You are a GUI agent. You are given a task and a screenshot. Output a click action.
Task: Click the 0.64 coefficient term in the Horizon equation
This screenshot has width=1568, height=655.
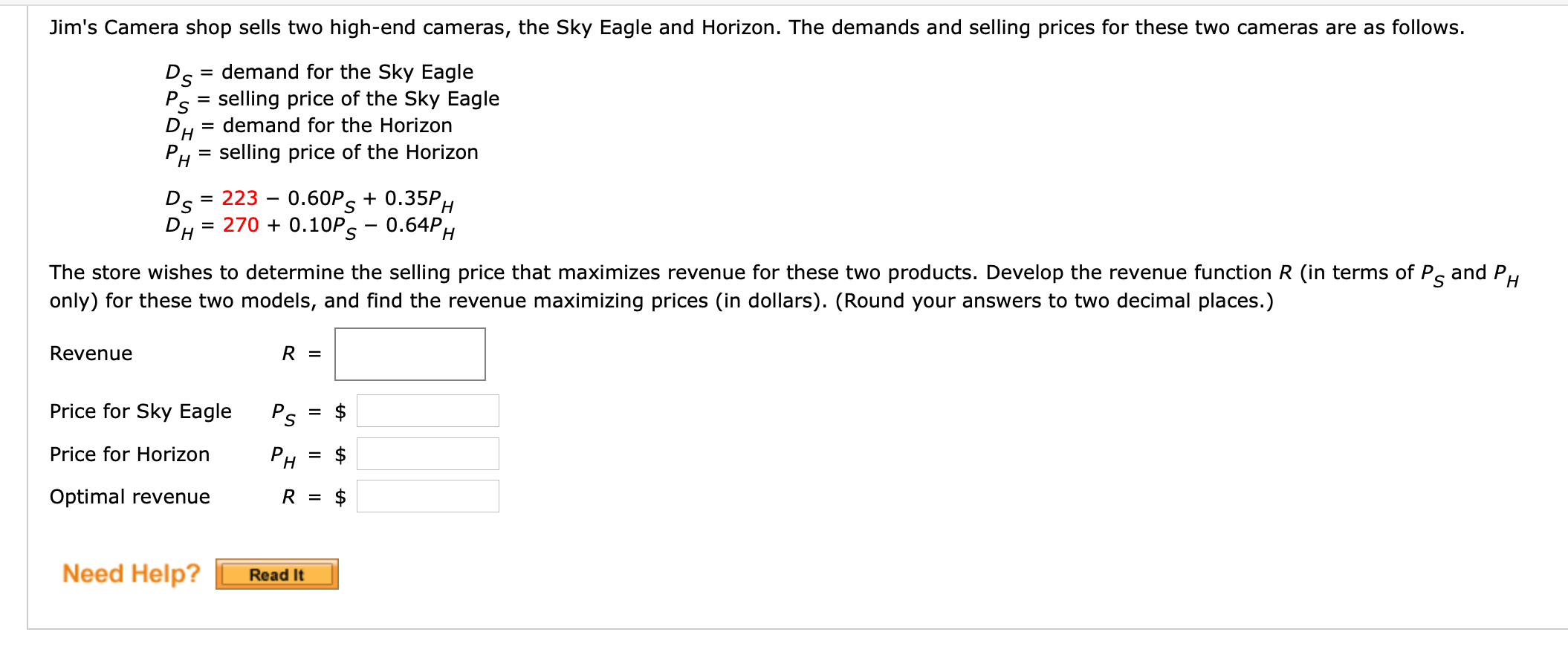420,227
